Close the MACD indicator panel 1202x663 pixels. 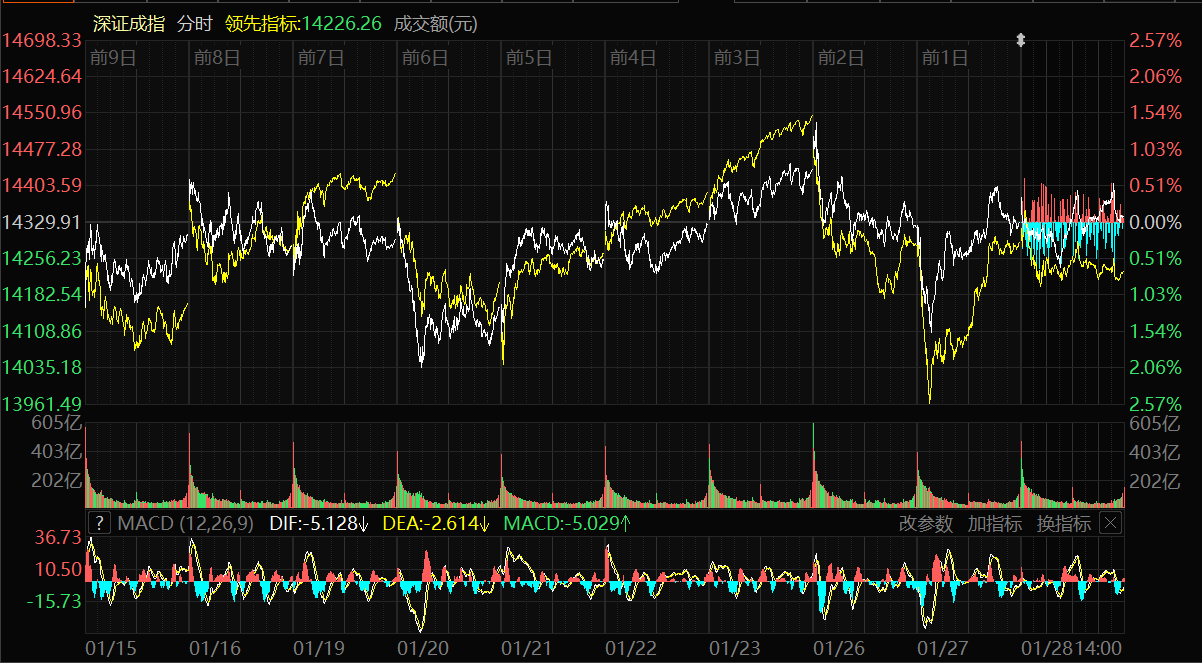point(1111,523)
